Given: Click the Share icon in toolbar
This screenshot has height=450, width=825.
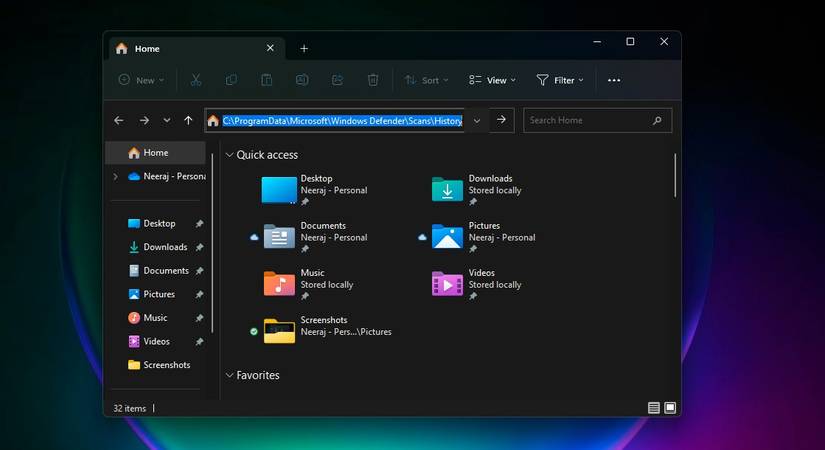Looking at the screenshot, I should tap(337, 80).
